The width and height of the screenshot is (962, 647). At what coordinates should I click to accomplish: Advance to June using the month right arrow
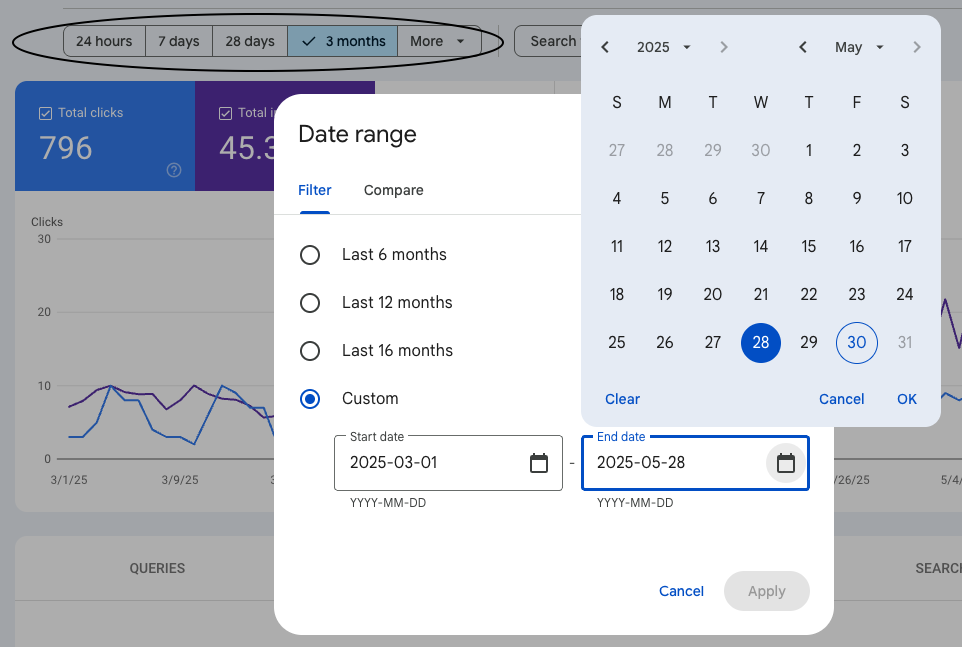pos(917,46)
